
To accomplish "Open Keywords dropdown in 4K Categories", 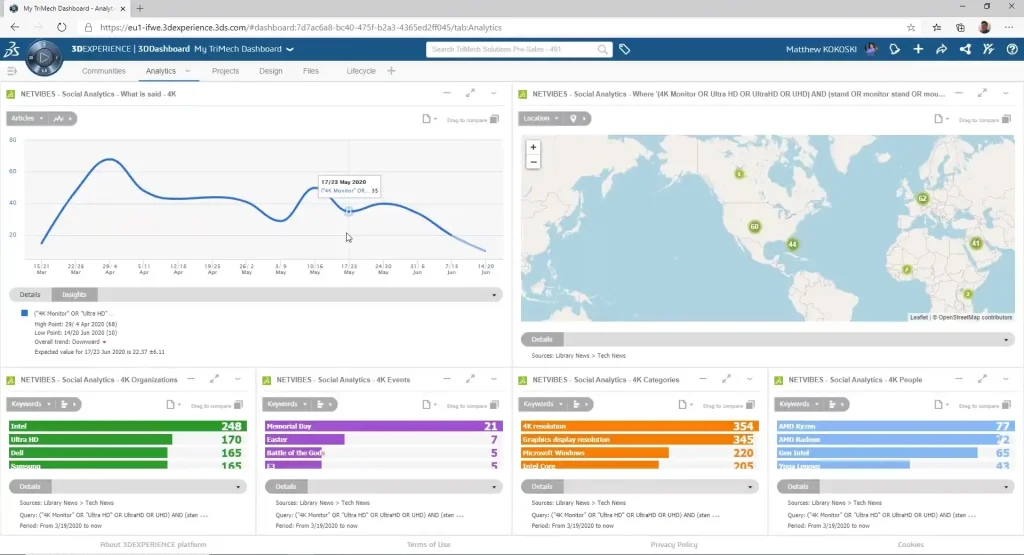I will pos(542,404).
